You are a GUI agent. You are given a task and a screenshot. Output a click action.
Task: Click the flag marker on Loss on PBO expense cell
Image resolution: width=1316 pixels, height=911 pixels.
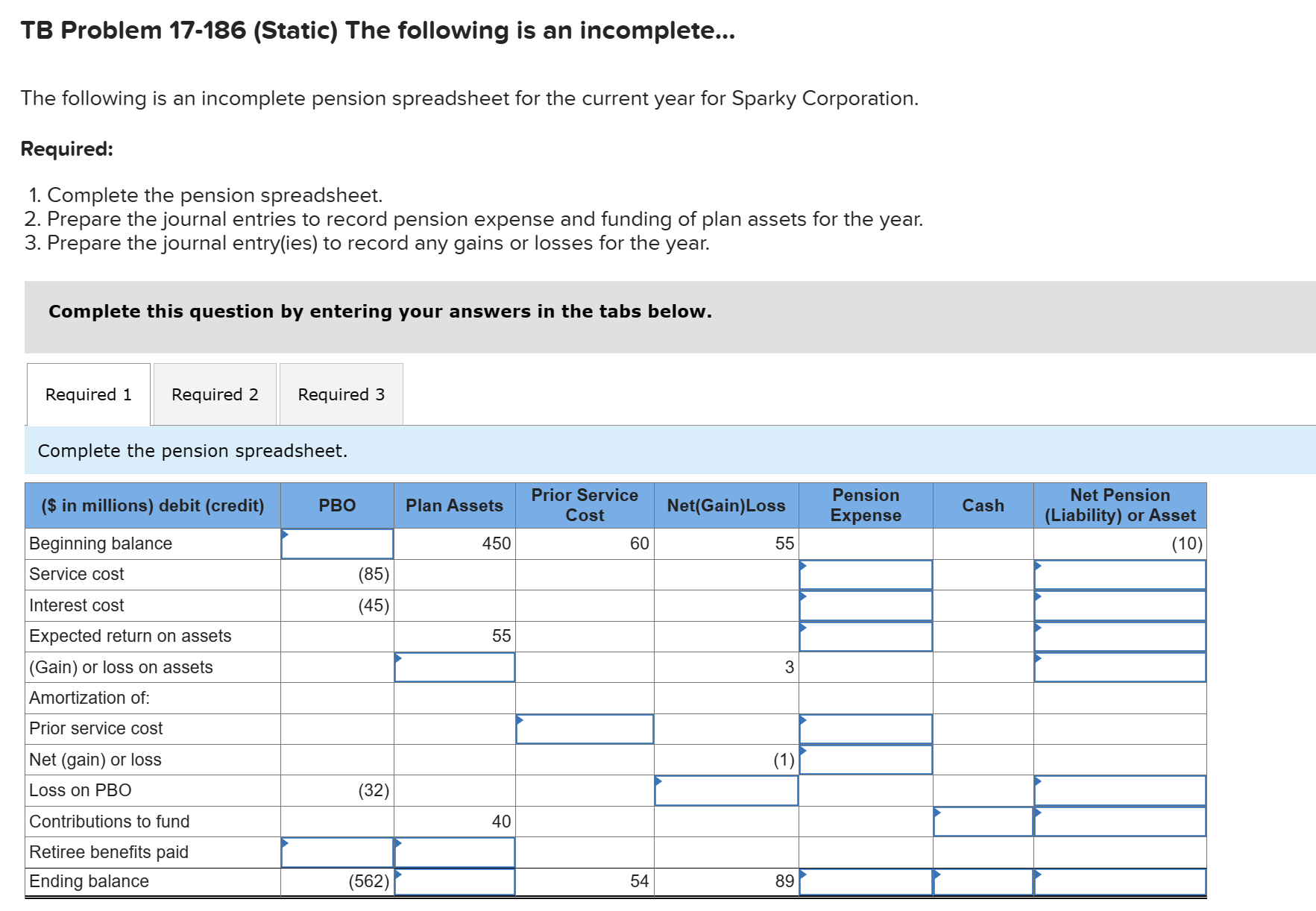pyautogui.click(x=658, y=781)
